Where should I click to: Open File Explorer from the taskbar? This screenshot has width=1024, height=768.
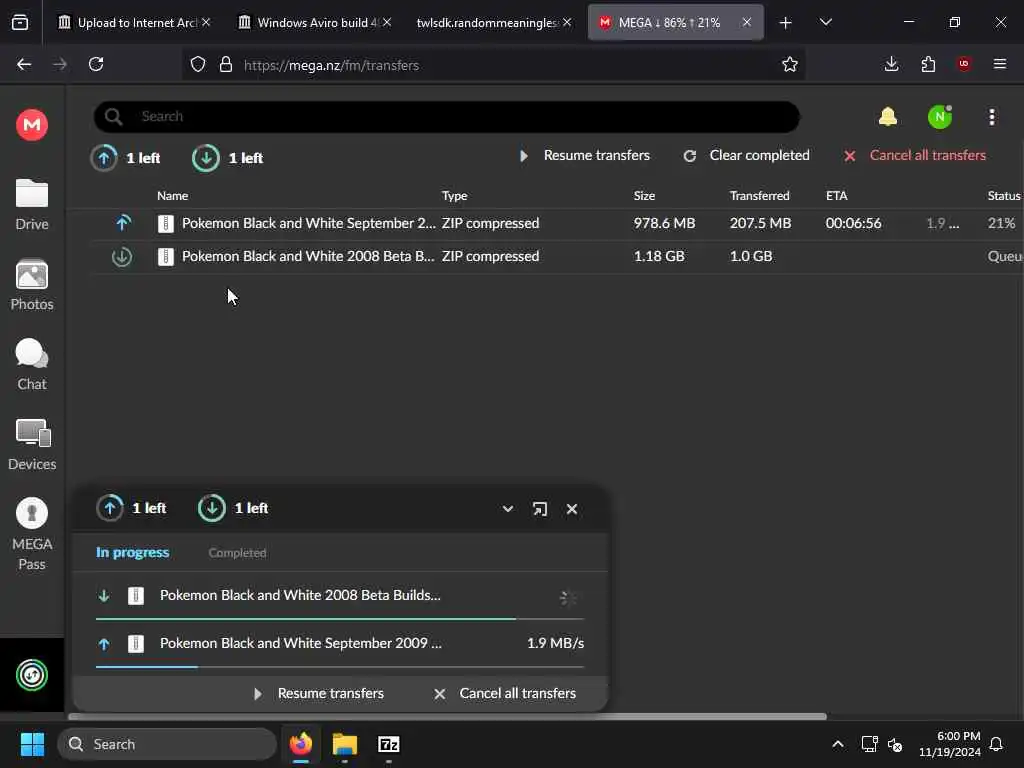pyautogui.click(x=345, y=744)
